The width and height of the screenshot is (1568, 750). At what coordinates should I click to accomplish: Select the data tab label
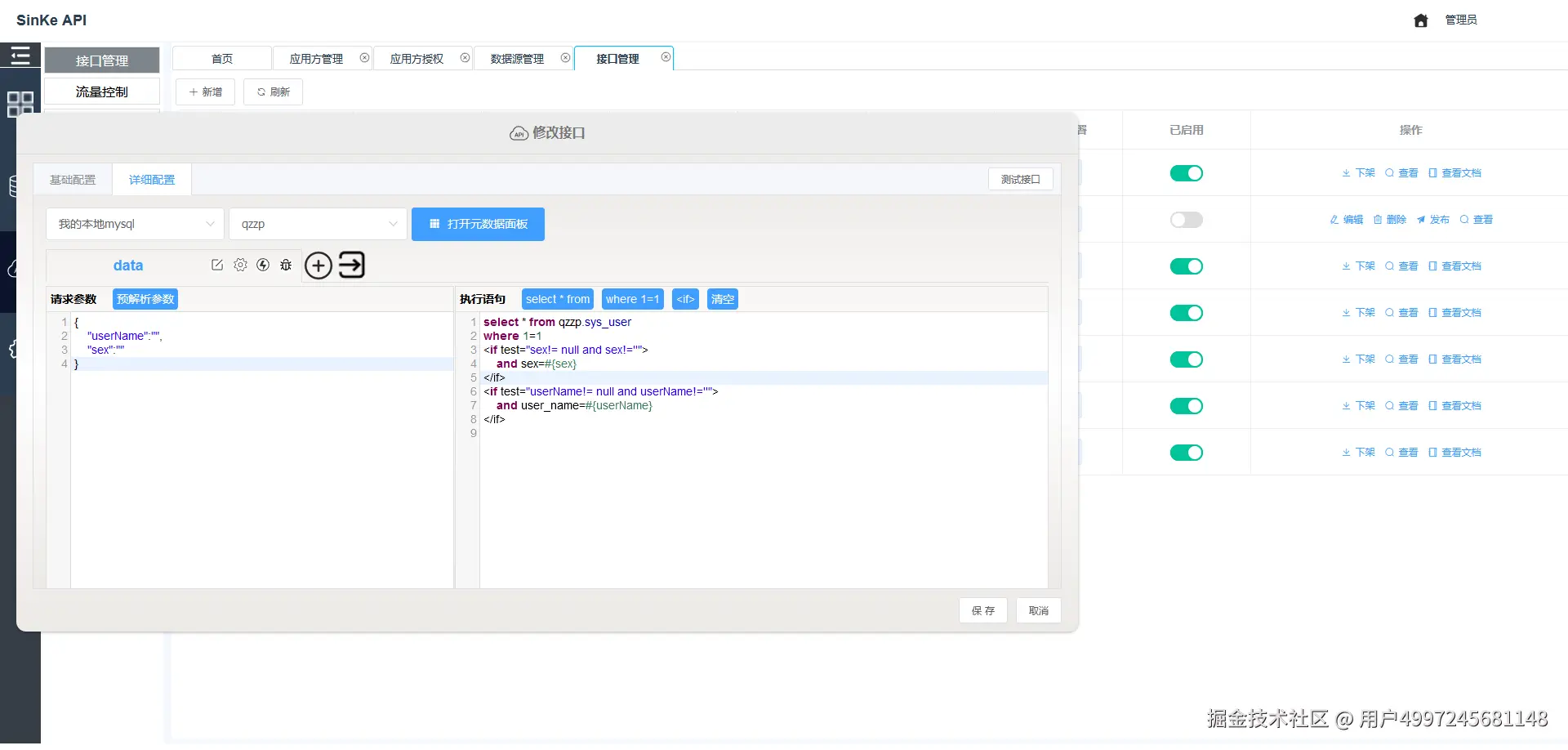pos(128,266)
